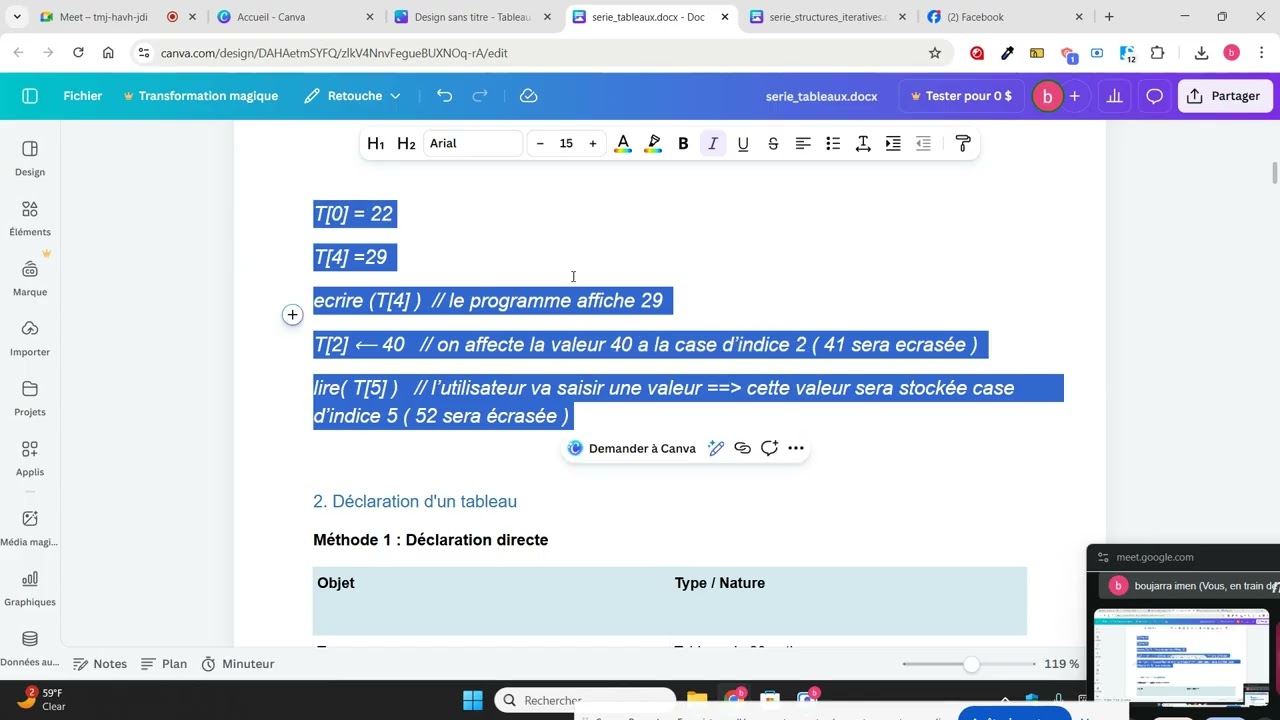Viewport: 1280px width, 720px height.
Task: Apply Heading 1 style
Action: click(376, 144)
